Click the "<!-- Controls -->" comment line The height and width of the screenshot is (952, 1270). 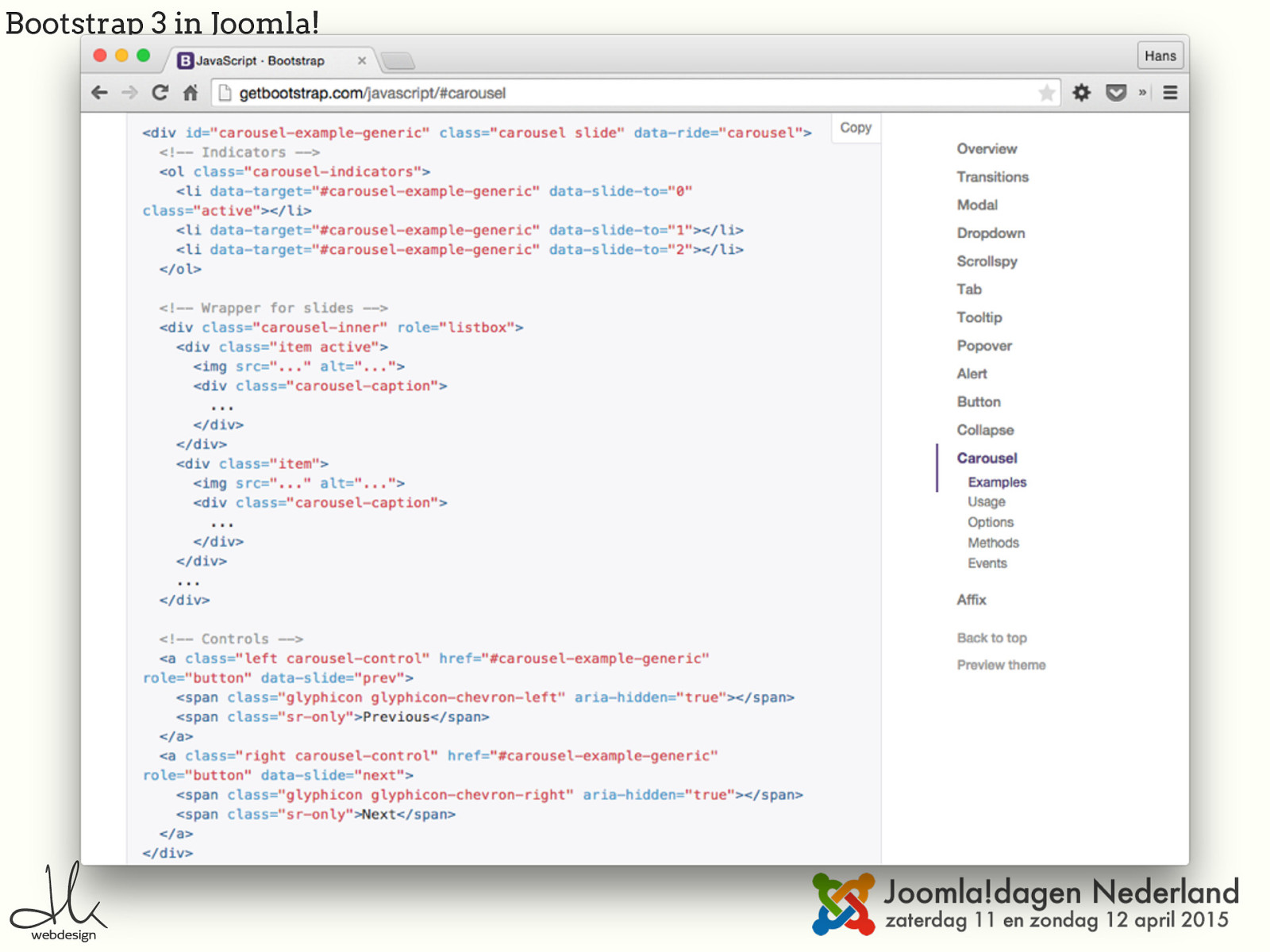coord(231,639)
